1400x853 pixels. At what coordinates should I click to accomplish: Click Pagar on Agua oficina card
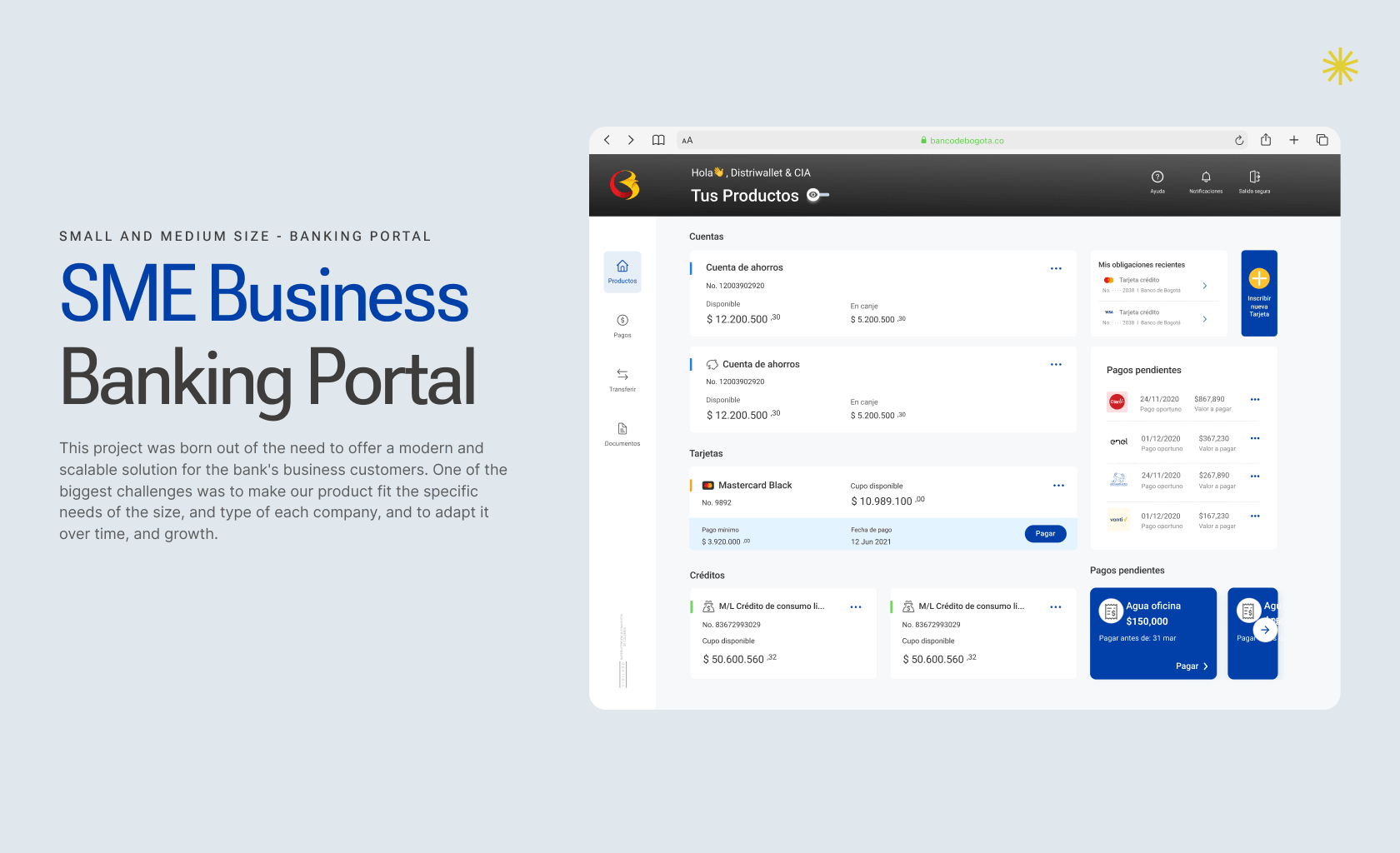[x=1191, y=666]
